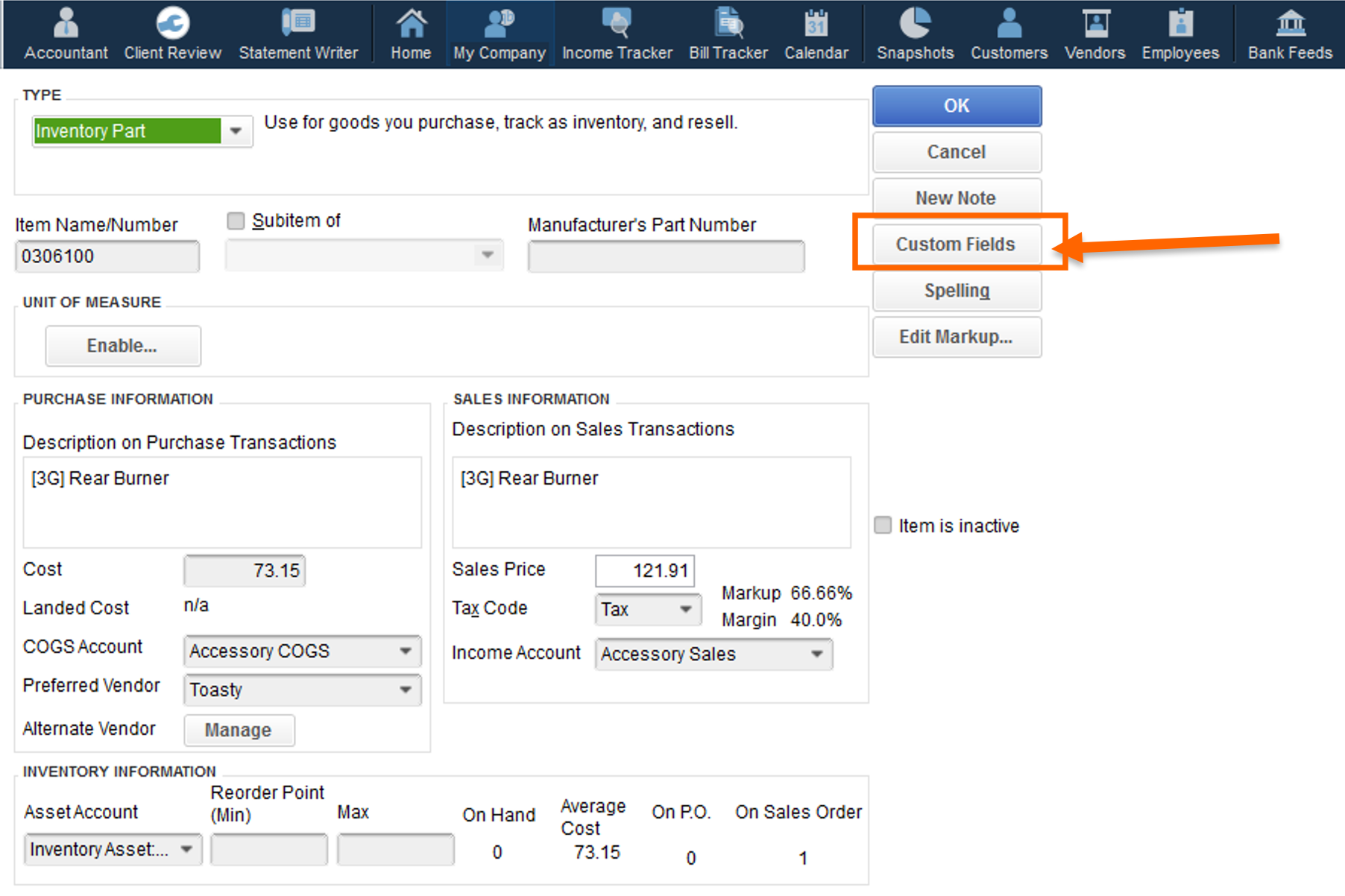The height and width of the screenshot is (896, 1345).
Task: Open the Accountant icon in toolbar
Action: [66, 34]
